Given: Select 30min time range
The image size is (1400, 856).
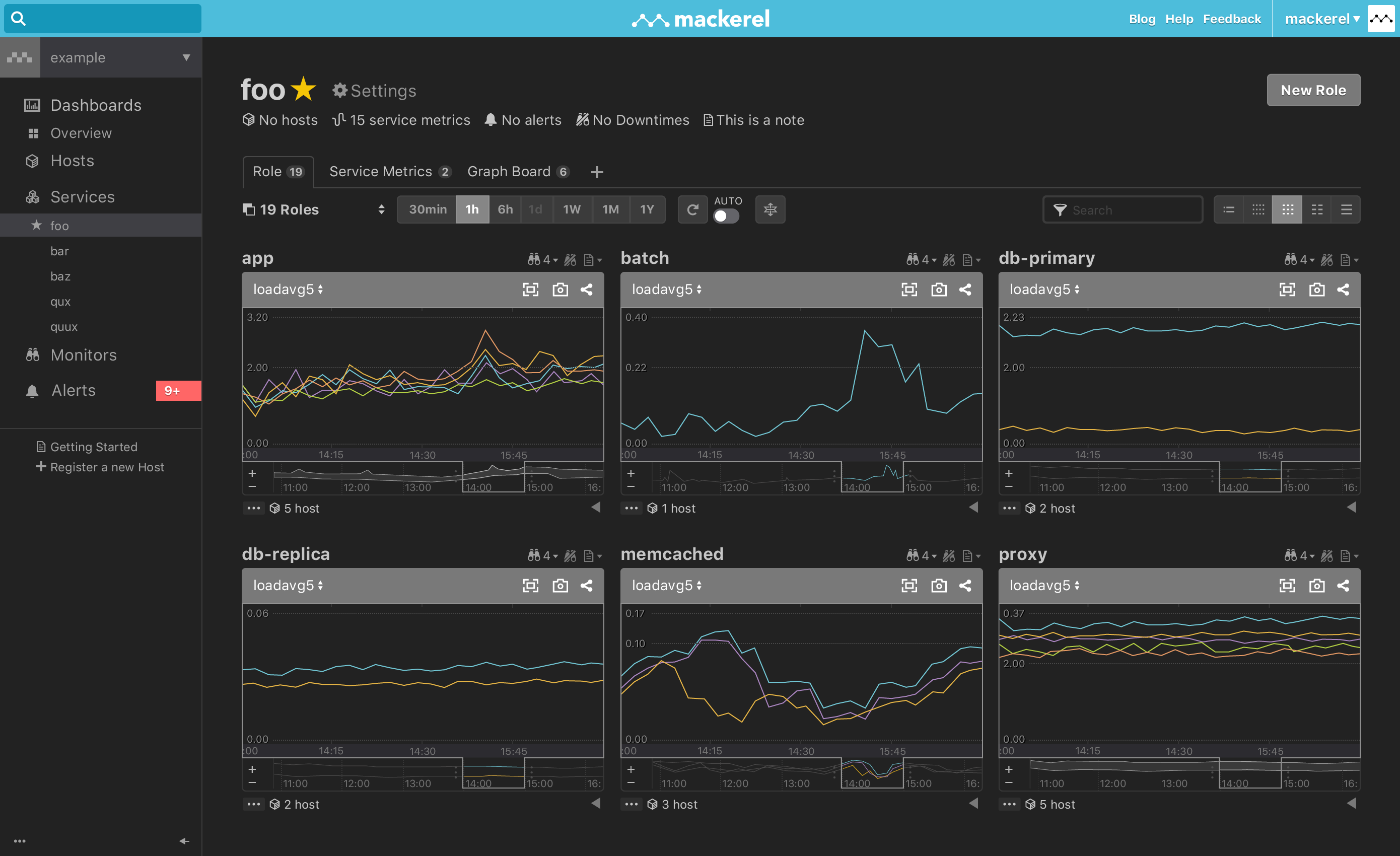Looking at the screenshot, I should [427, 209].
